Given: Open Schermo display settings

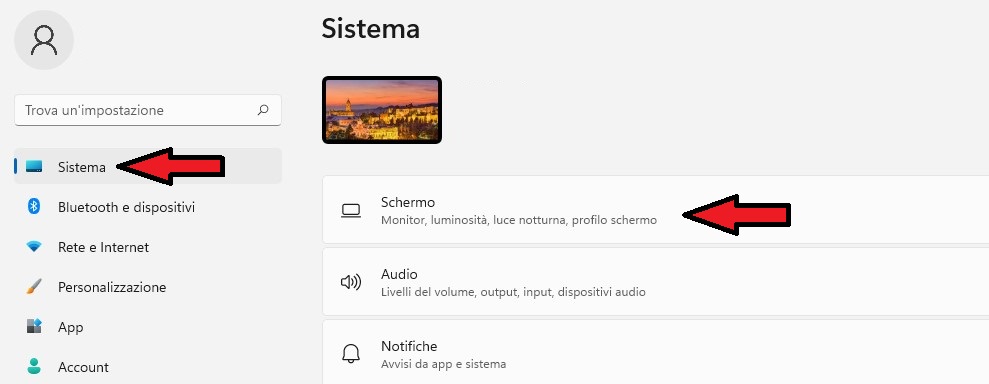Looking at the screenshot, I should [x=655, y=210].
